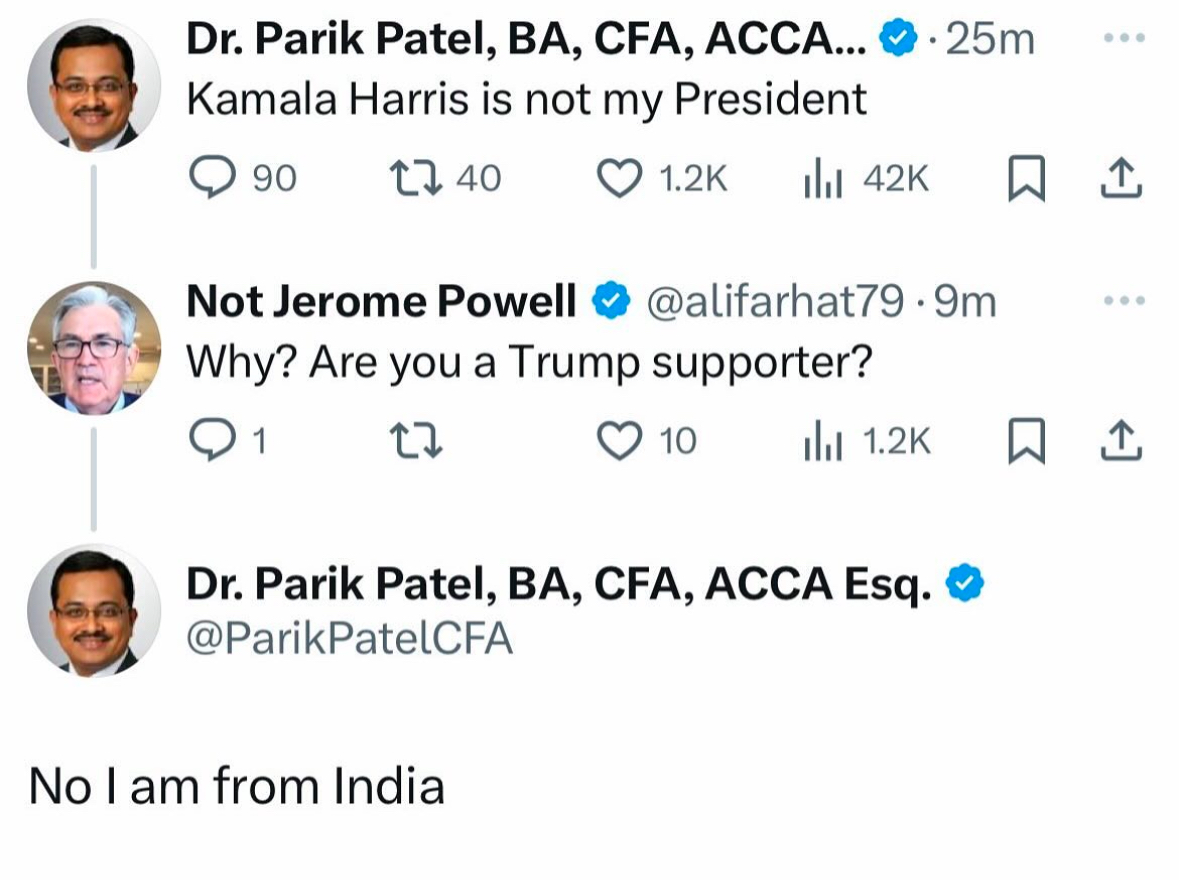Share Not Jerome Powell's reply
The image size is (1179, 880).
tap(1121, 442)
